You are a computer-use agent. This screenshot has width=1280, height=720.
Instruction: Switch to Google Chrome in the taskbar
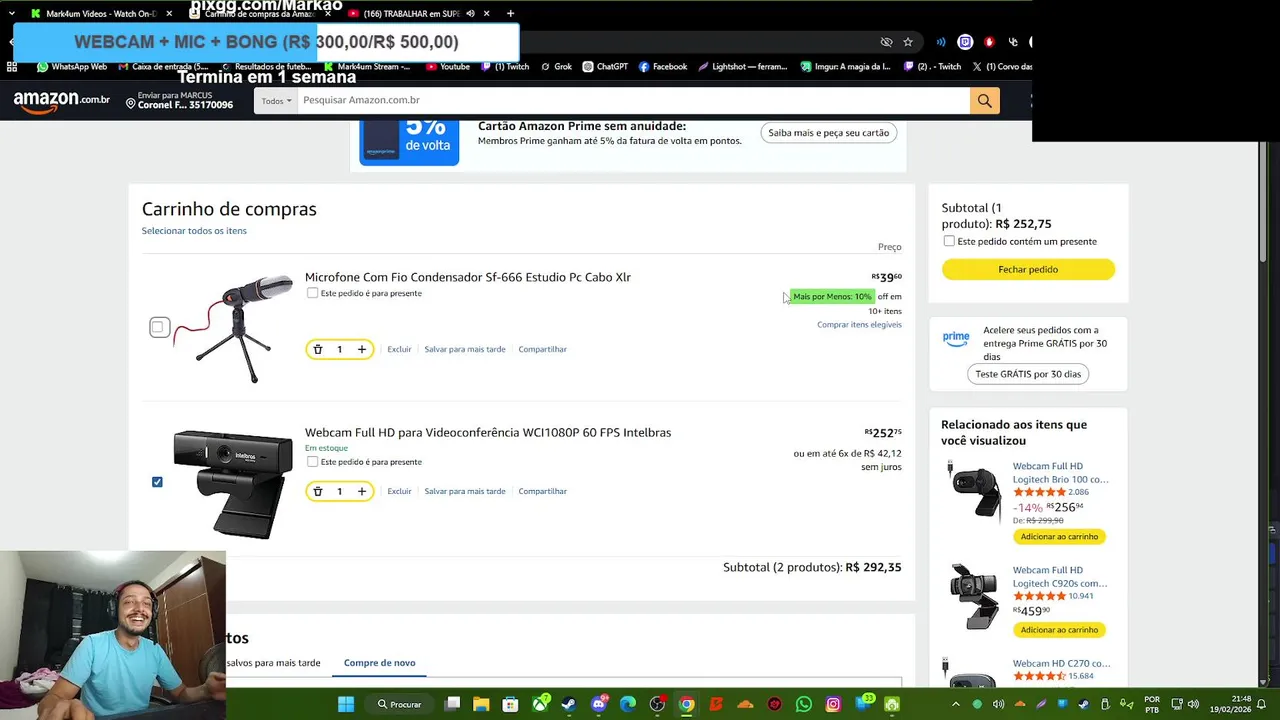(x=687, y=704)
